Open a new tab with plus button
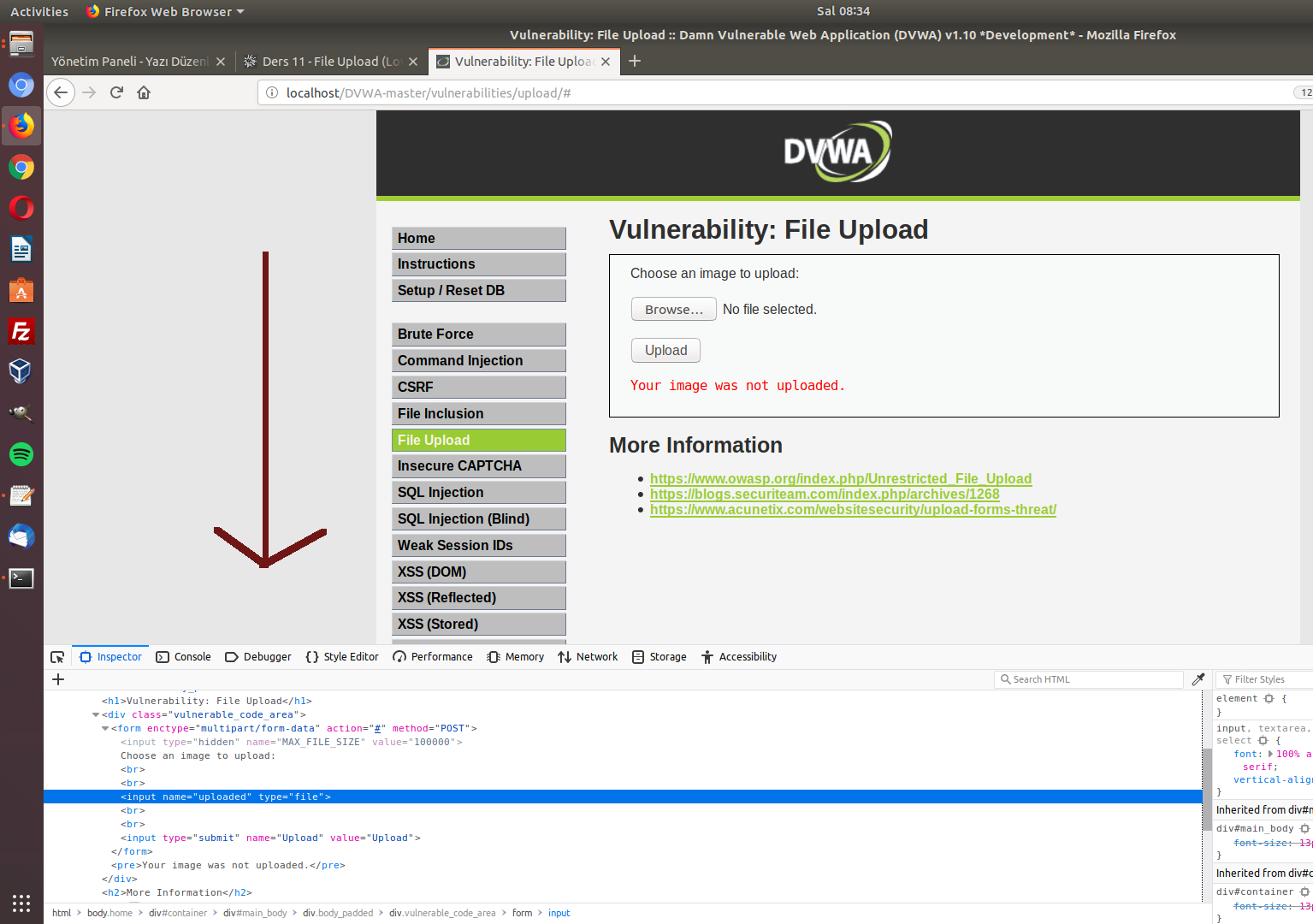The width and height of the screenshot is (1313, 924). 635,61
